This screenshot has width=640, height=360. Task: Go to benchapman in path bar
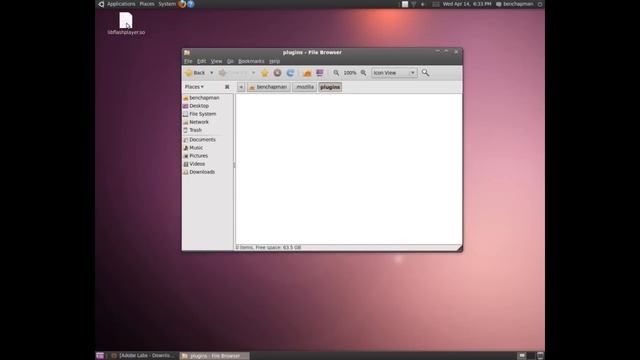(x=268, y=87)
